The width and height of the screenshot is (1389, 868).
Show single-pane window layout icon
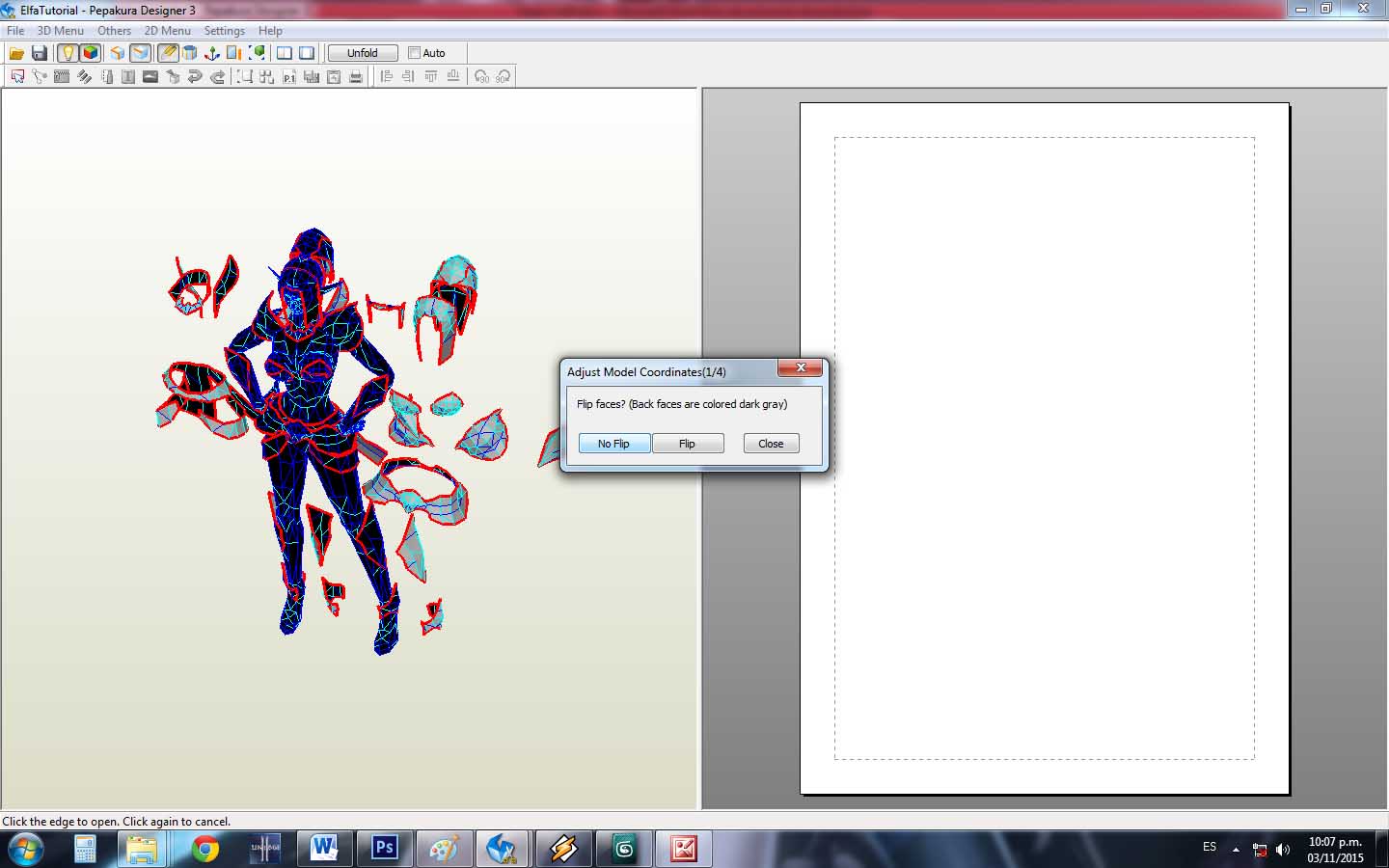tap(307, 53)
